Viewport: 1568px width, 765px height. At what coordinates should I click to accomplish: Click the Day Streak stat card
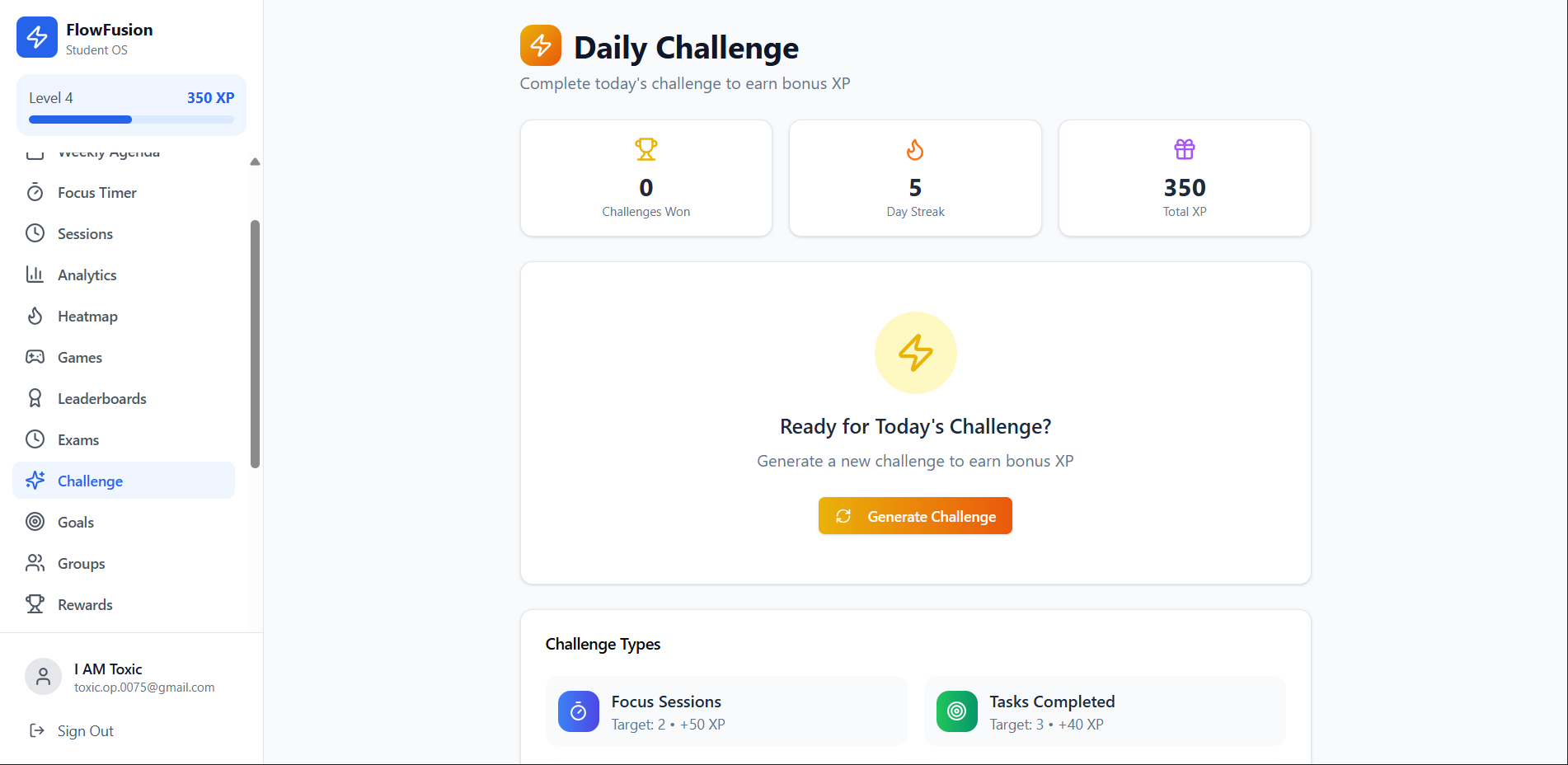click(x=915, y=178)
